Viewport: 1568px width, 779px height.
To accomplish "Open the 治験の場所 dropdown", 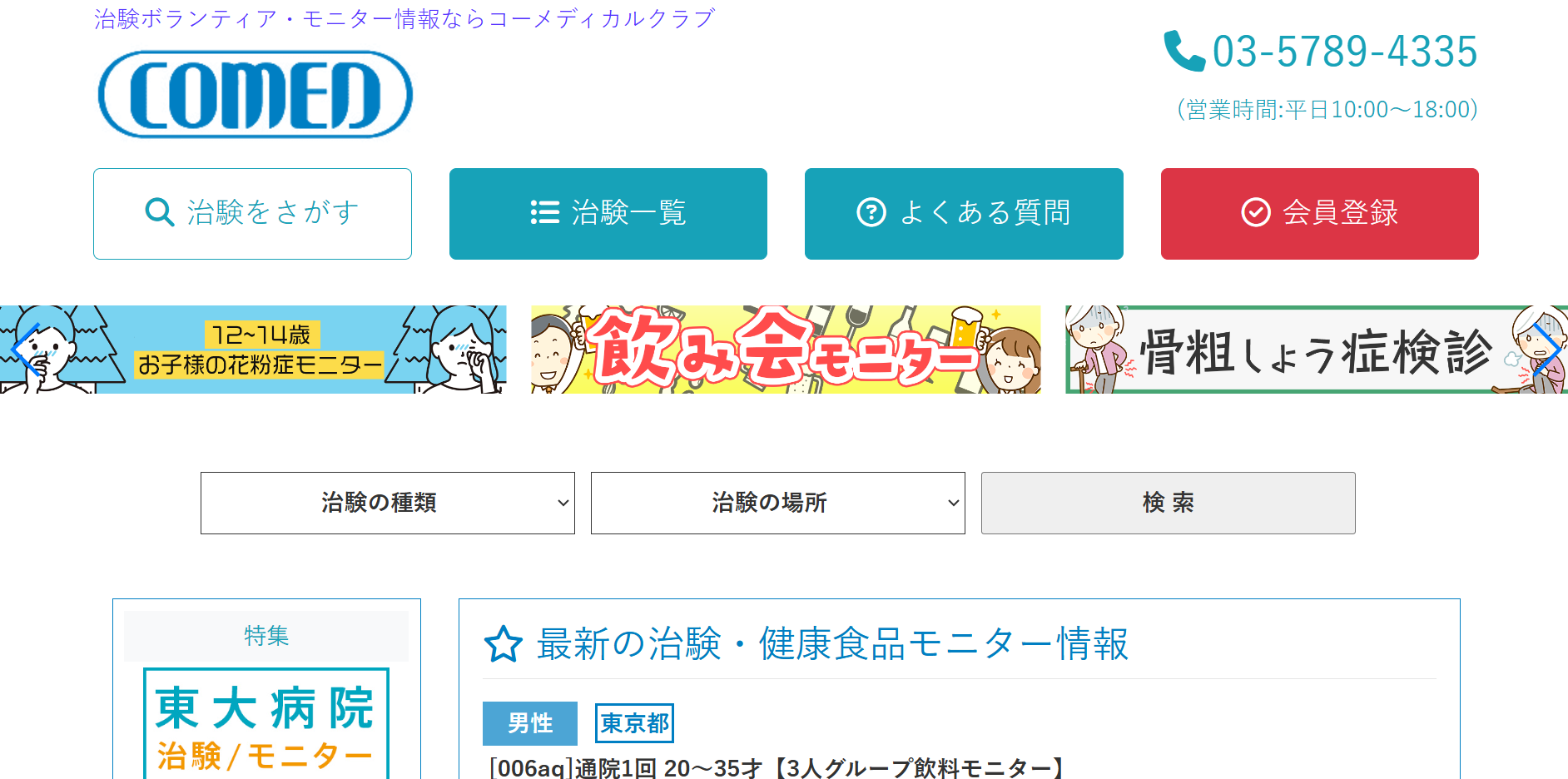I will (x=778, y=503).
